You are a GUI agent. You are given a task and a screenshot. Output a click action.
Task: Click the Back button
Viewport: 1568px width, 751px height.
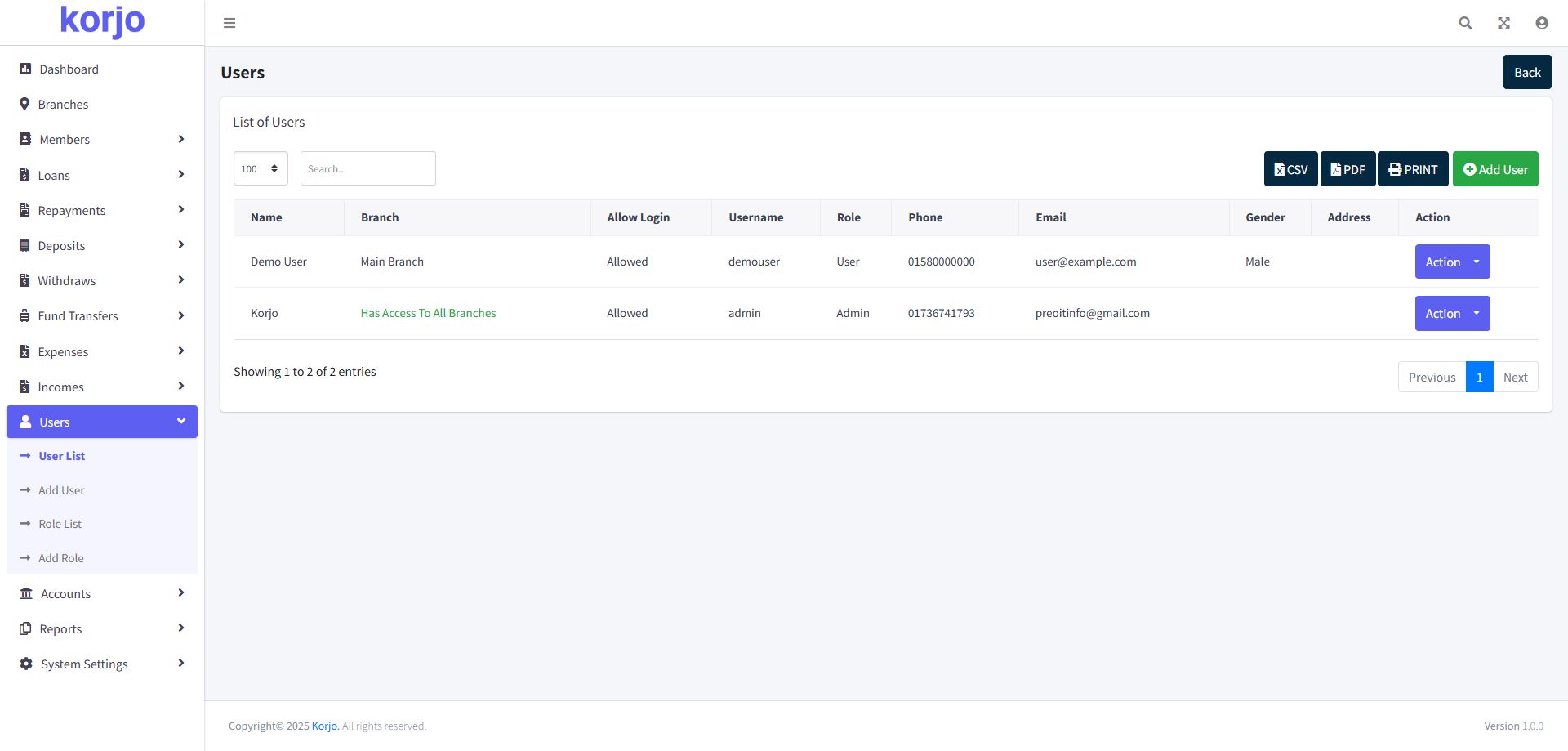1527,72
